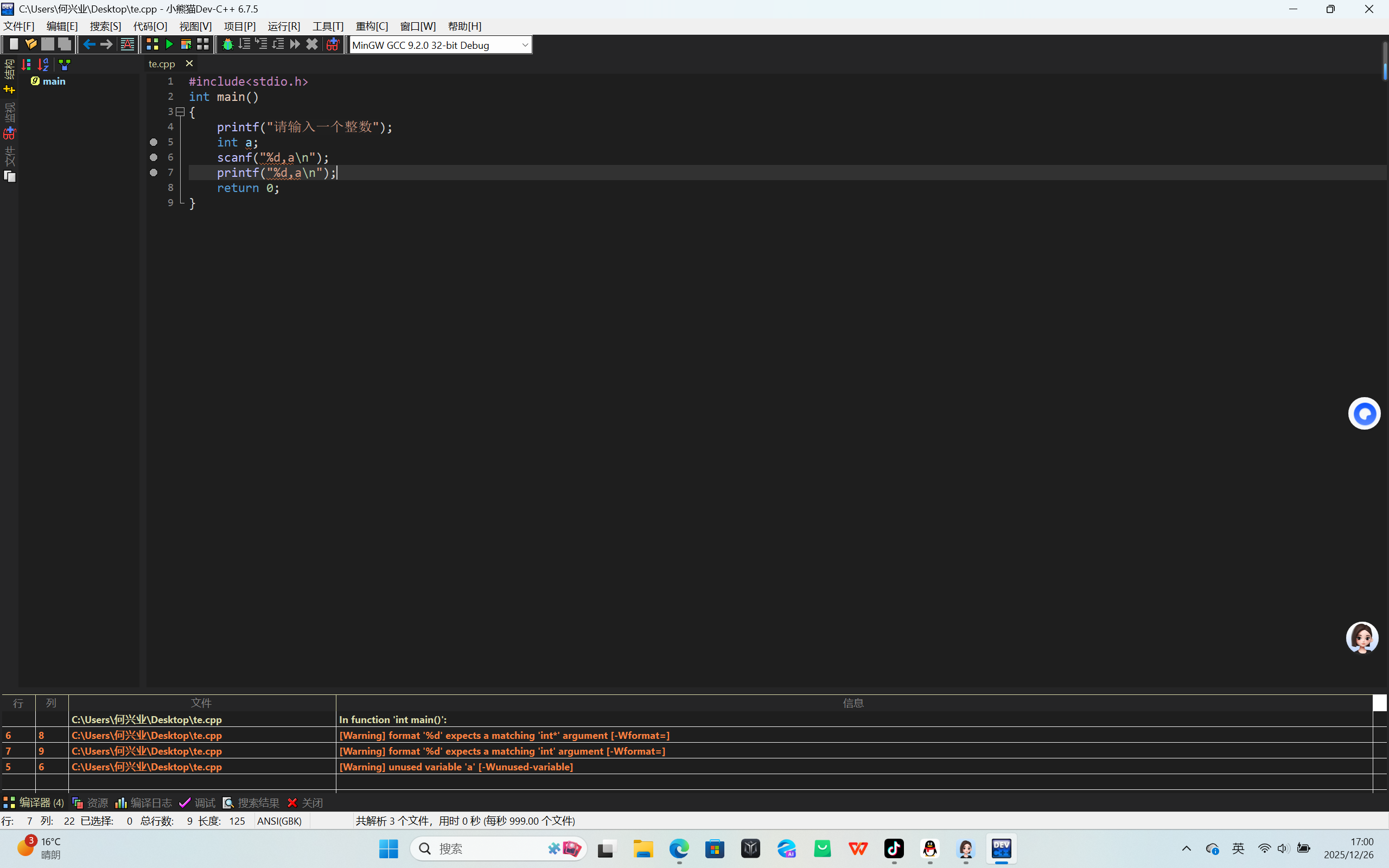Open a file with the folder icon

coord(31,44)
